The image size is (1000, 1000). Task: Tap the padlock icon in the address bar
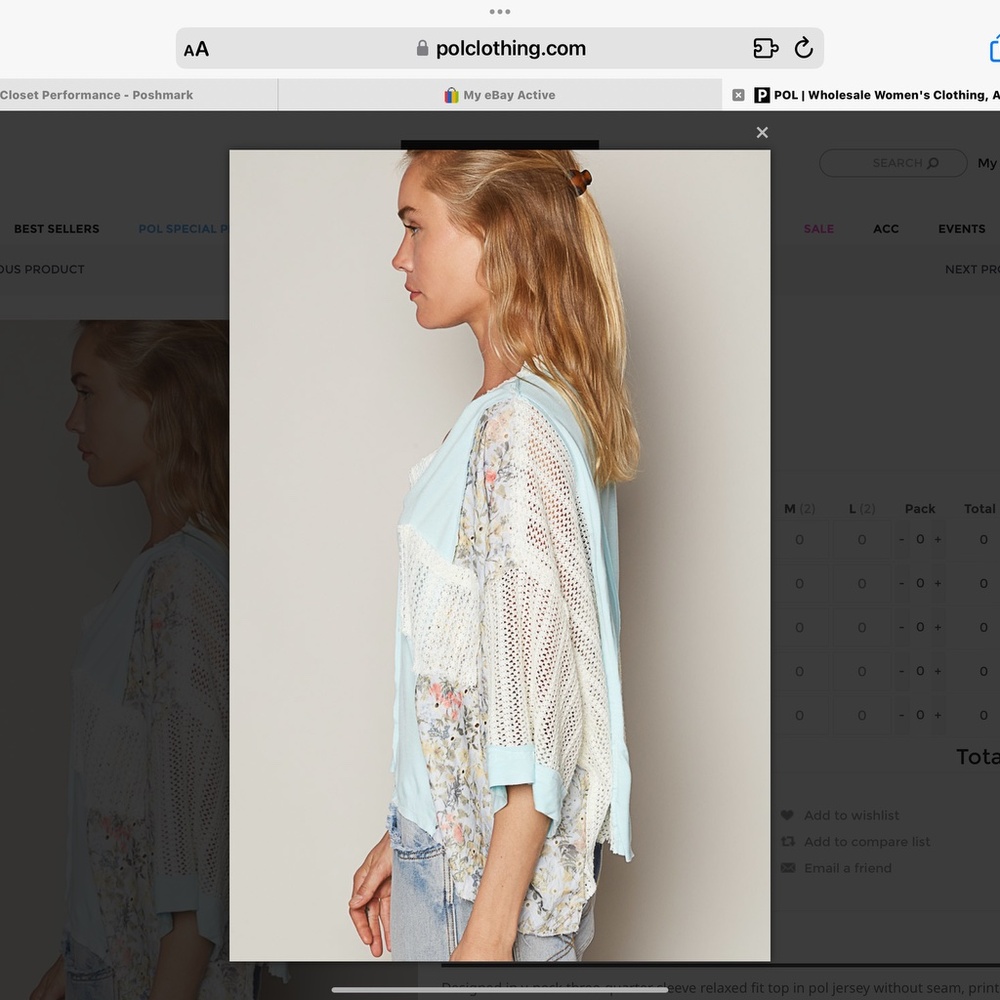(x=422, y=48)
